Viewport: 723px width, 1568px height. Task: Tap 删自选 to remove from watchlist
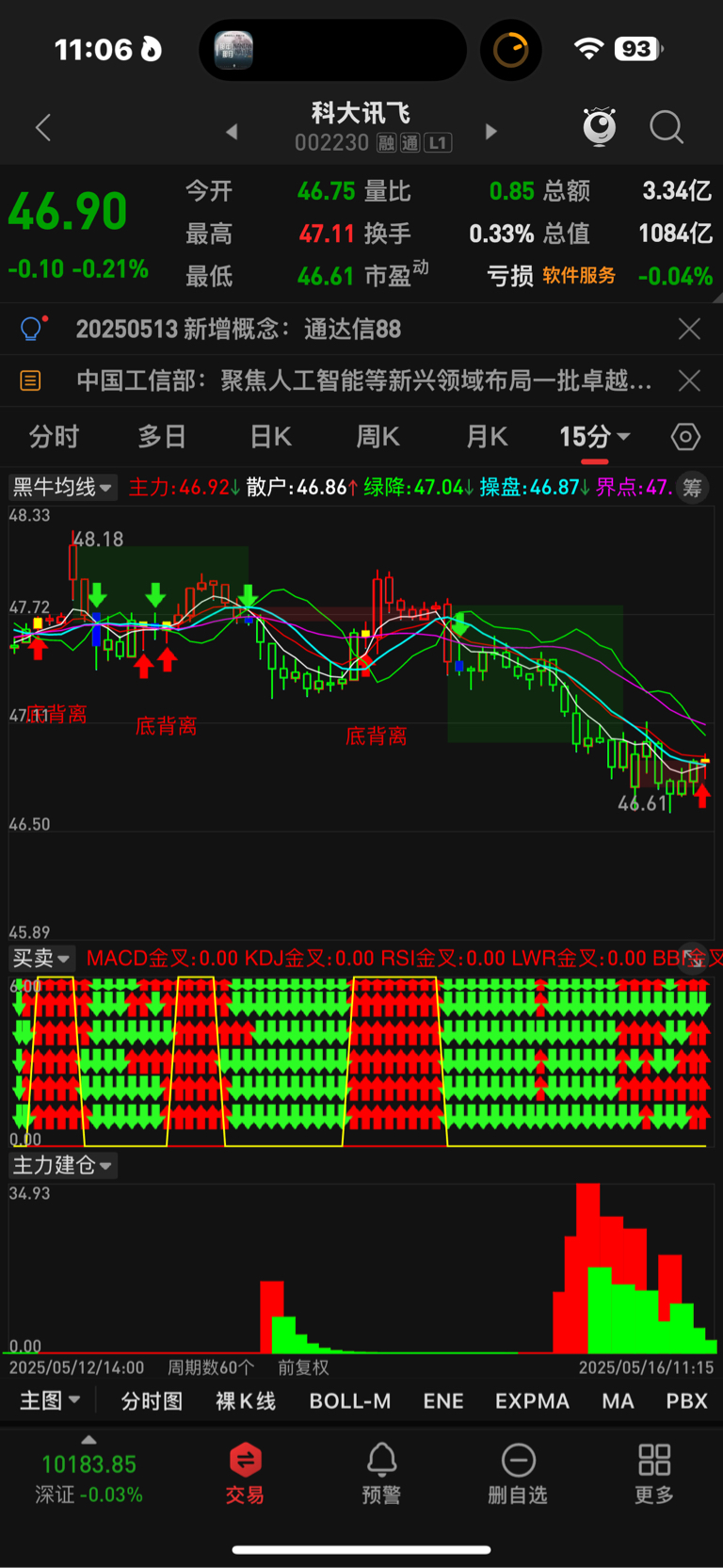click(x=518, y=1474)
